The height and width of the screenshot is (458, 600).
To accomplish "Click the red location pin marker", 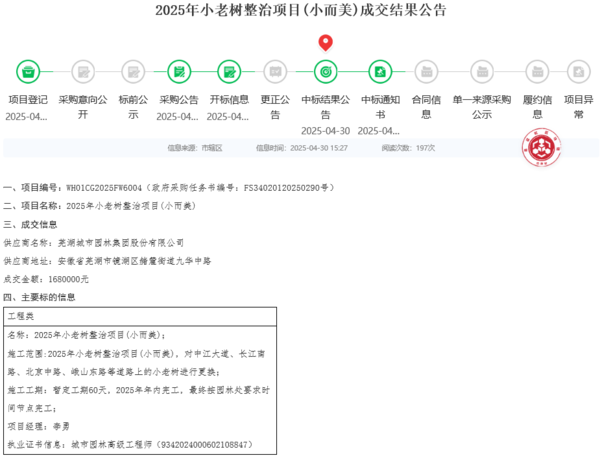I will (325, 43).
